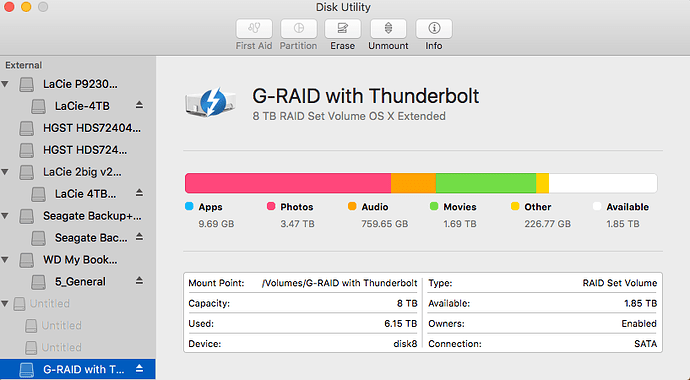Collapse the greyed Untitled disk group
The width and height of the screenshot is (690, 380).
[5, 303]
